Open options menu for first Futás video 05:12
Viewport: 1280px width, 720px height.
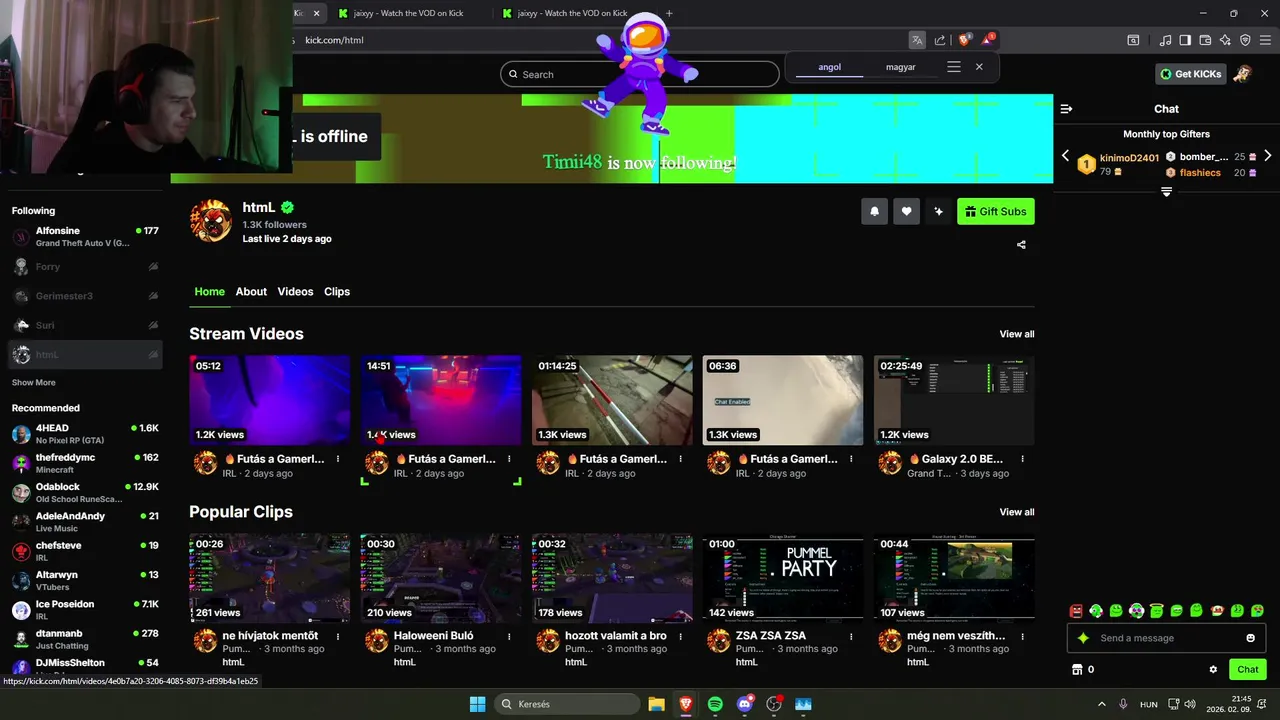[338, 459]
